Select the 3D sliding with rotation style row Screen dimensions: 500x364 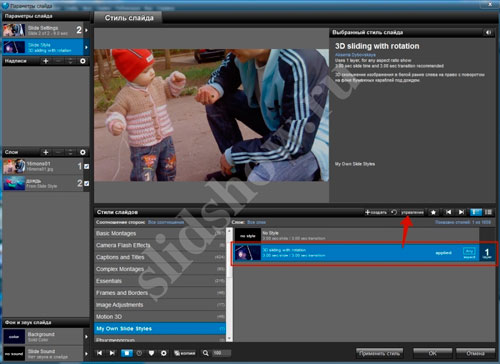tap(365, 253)
